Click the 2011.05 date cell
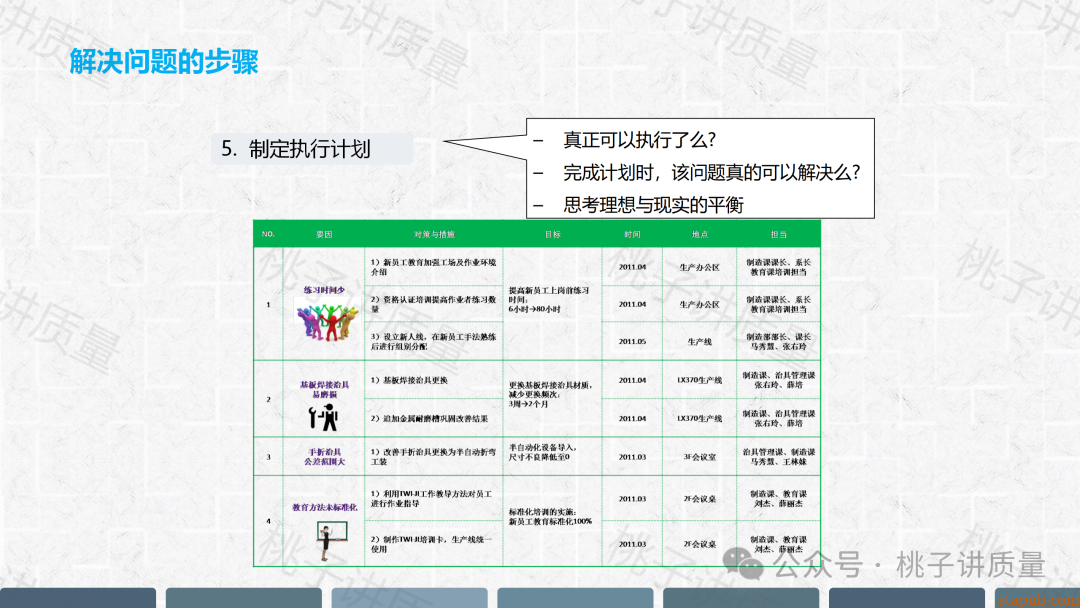This screenshot has width=1080, height=608. [x=632, y=341]
